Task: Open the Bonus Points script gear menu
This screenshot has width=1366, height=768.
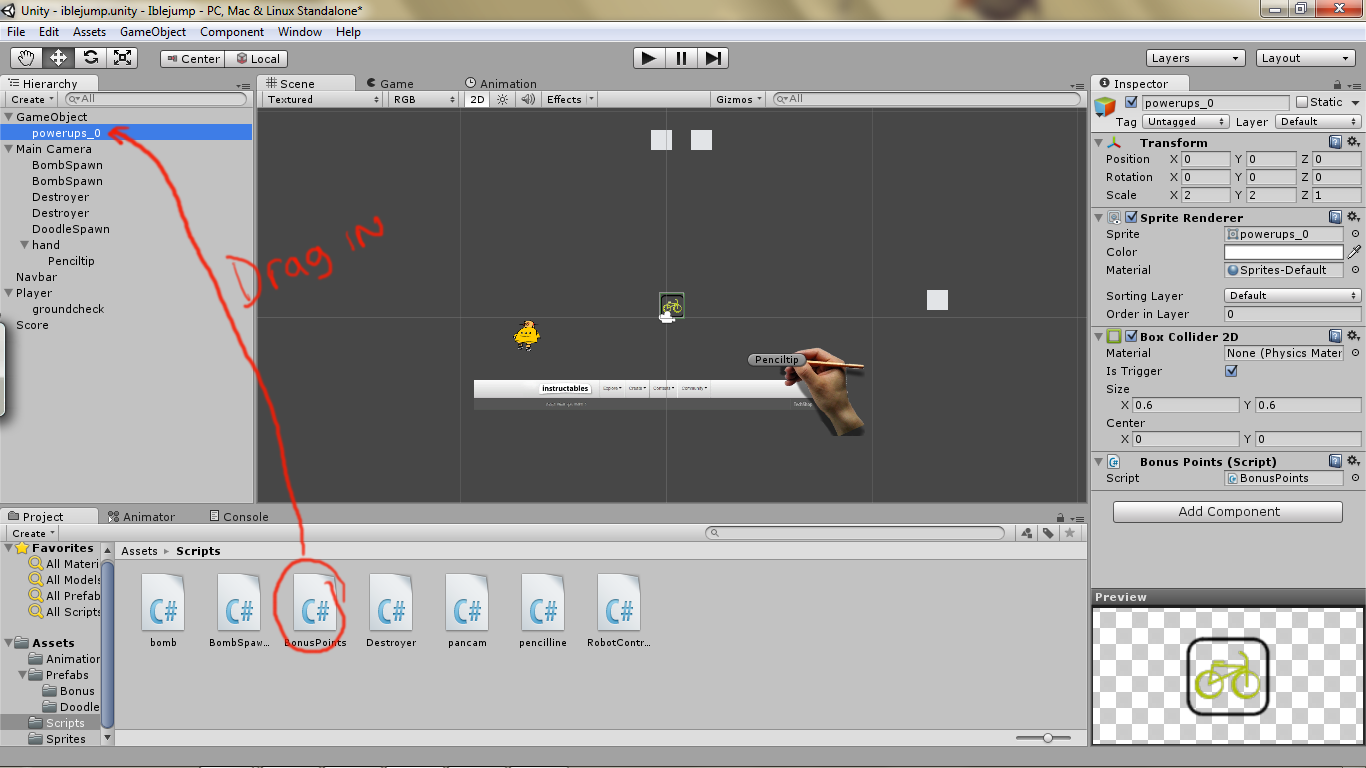Action: point(1354,461)
